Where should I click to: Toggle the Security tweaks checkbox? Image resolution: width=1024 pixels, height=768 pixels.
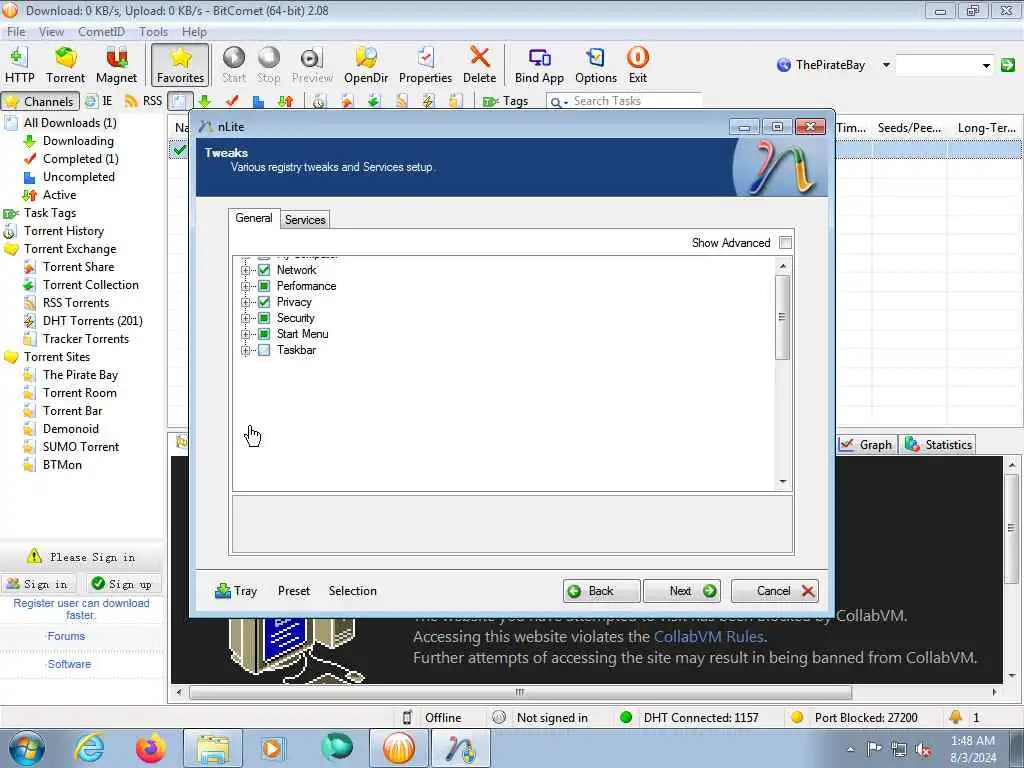(x=264, y=318)
